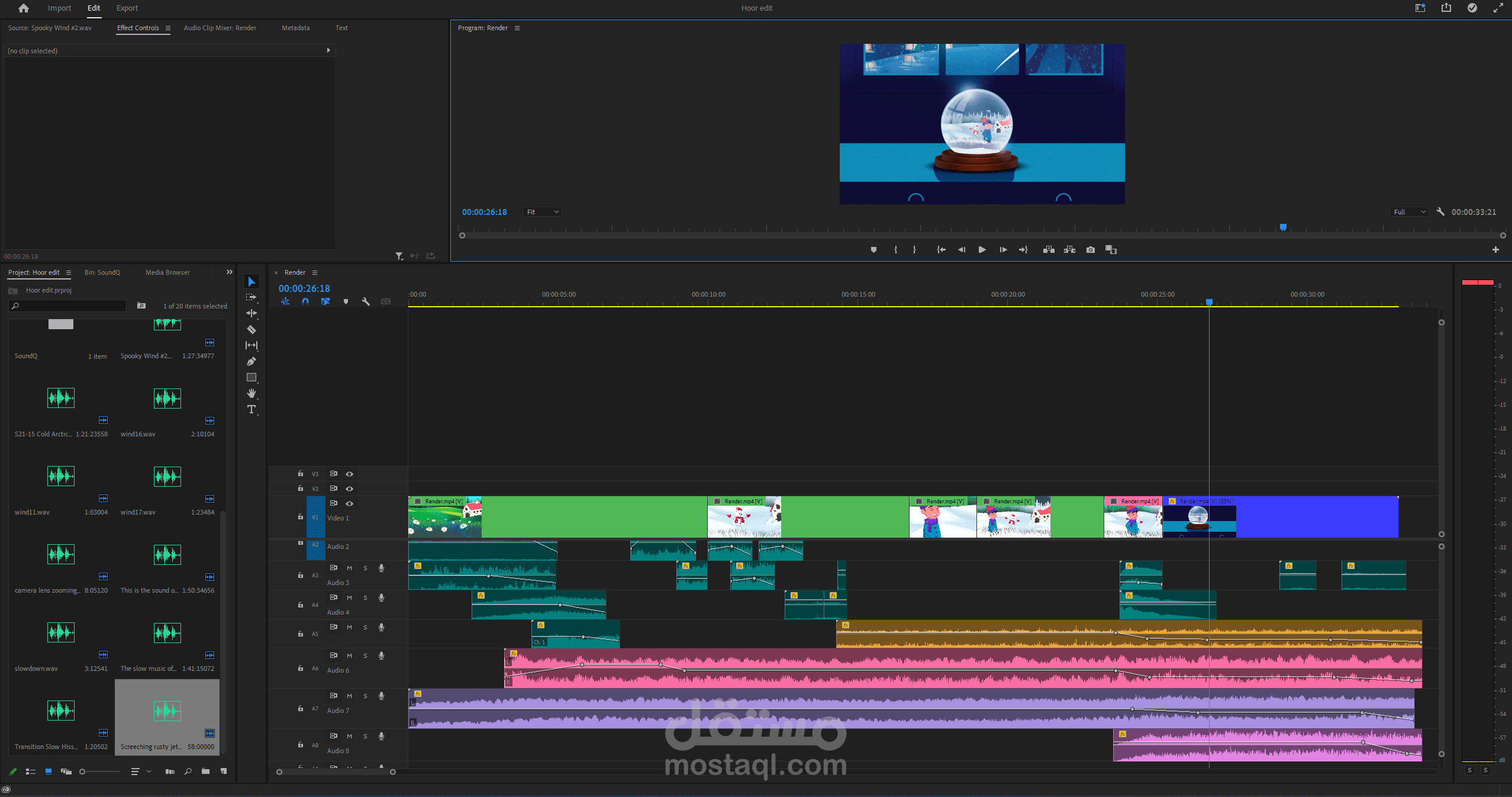Select wind16.wav clip thumbnail
Image resolution: width=1512 pixels, height=797 pixels.
(167, 398)
